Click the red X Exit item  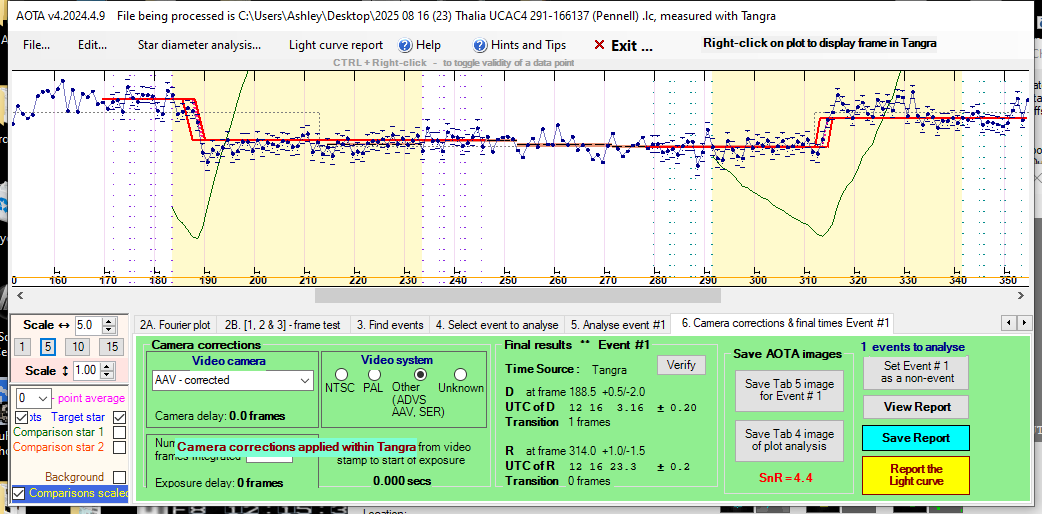(622, 45)
